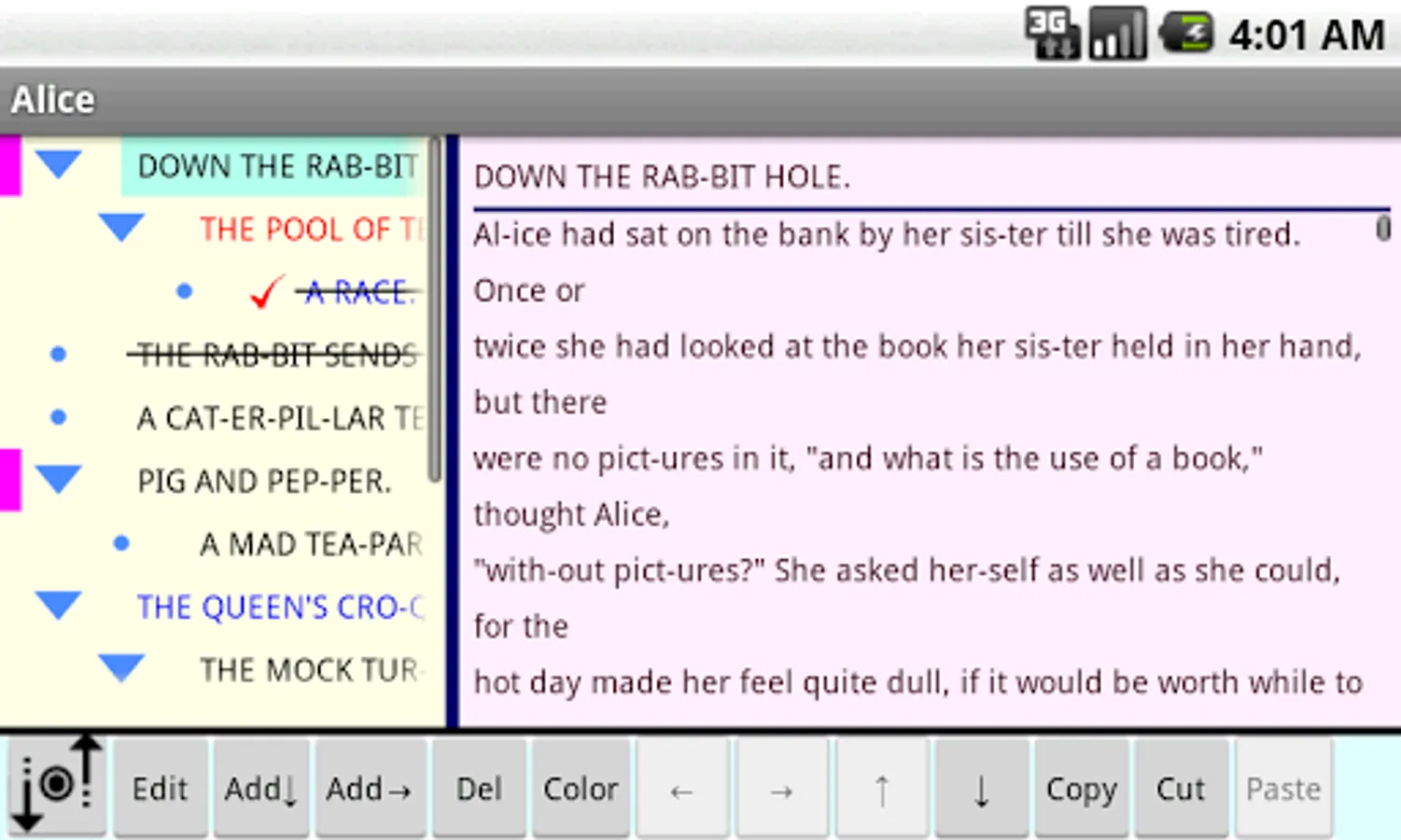Select PIG AND PEP-PER tree item
The image size is (1401, 840).
(x=264, y=481)
